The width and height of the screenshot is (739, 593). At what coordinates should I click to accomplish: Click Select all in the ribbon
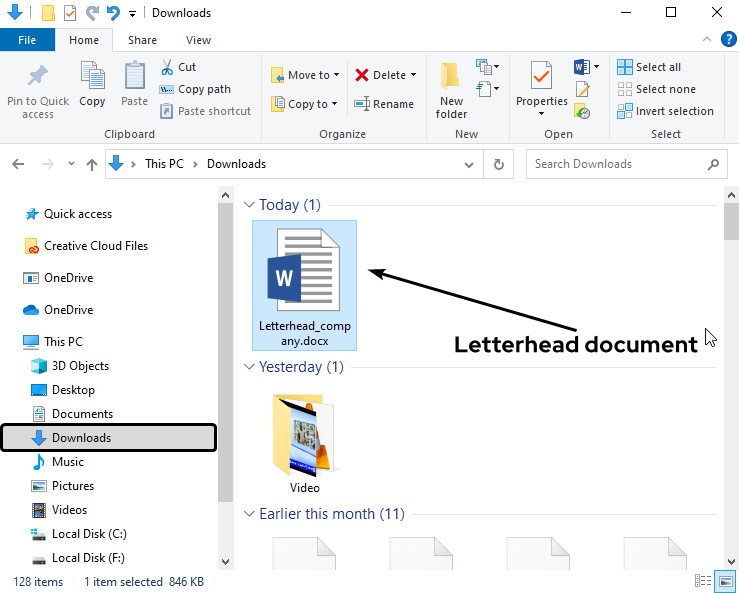click(x=649, y=67)
